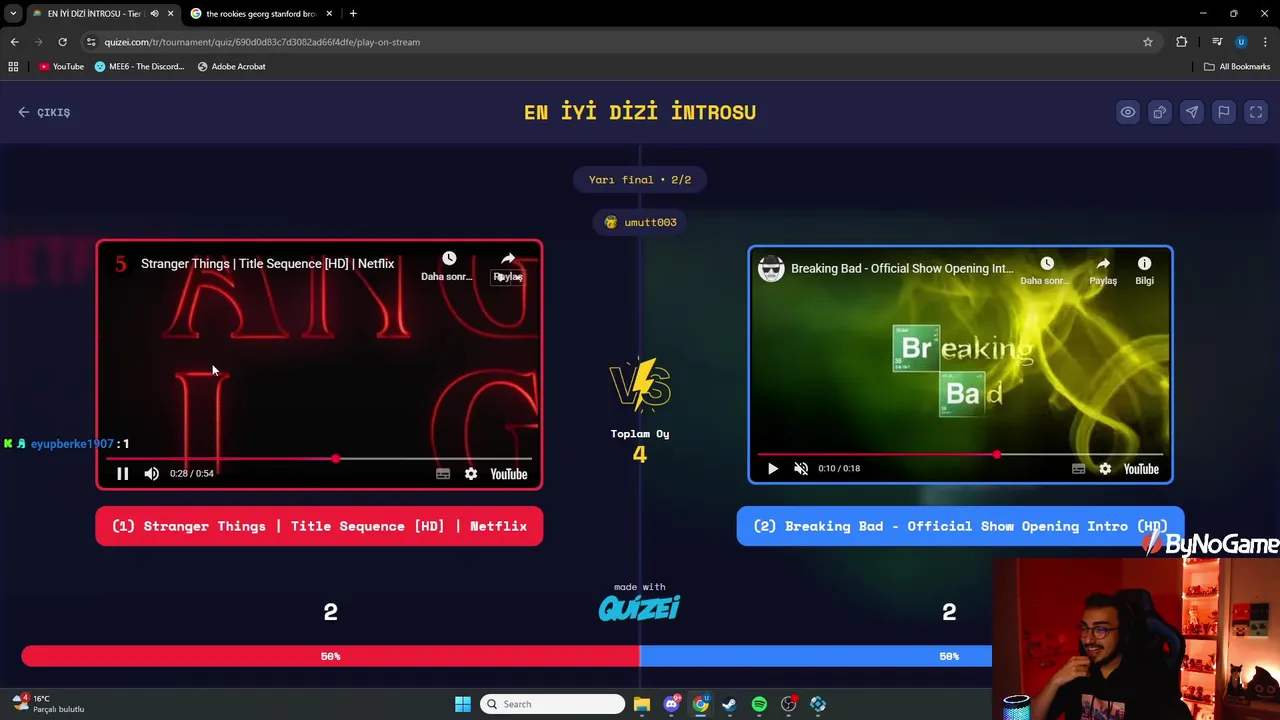Click the flag report icon in header

[1224, 112]
